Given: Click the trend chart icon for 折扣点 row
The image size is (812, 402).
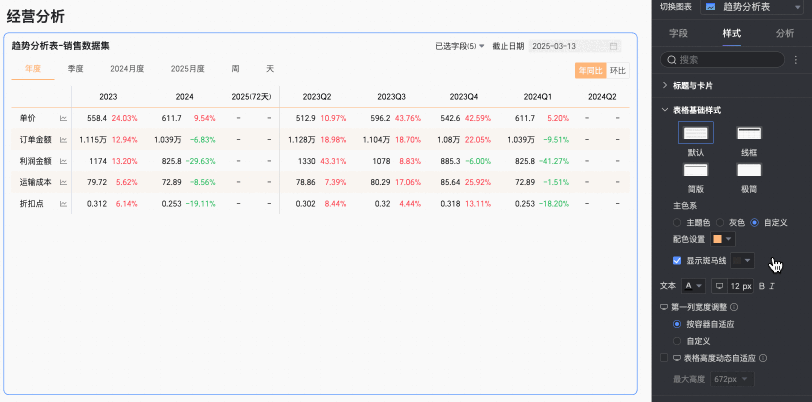Looking at the screenshot, I should 63,204.
